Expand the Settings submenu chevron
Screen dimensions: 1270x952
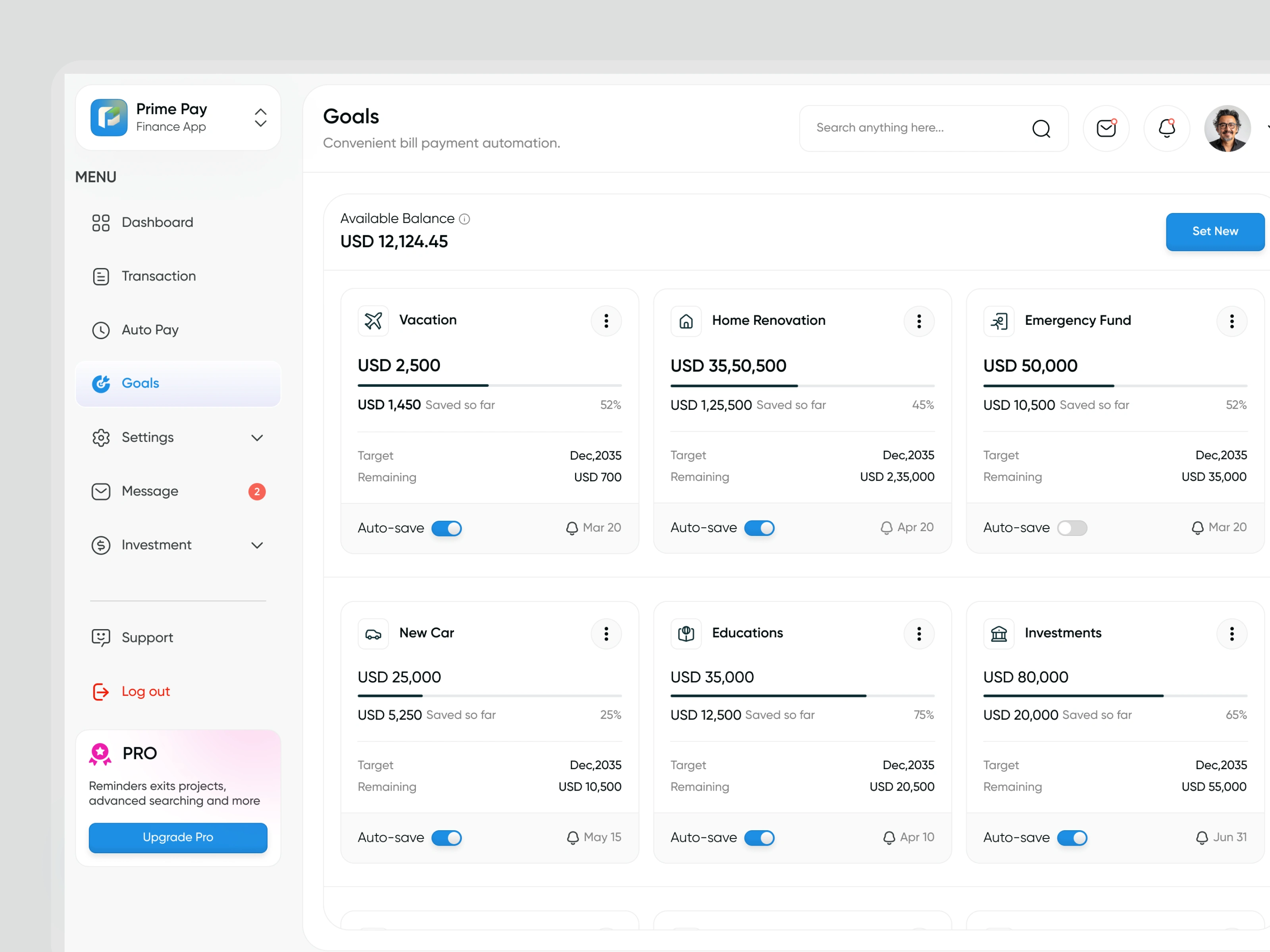pyautogui.click(x=257, y=438)
